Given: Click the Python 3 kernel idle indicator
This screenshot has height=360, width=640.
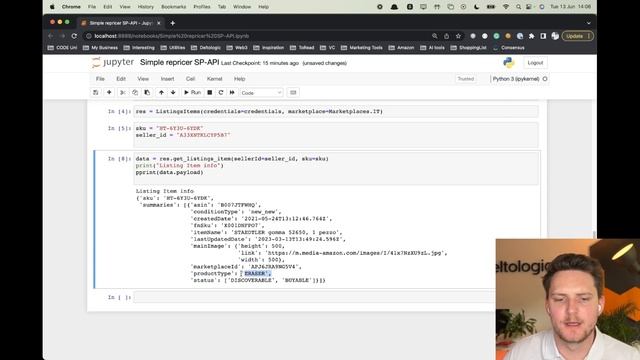Looking at the screenshot, I should pos(545,79).
